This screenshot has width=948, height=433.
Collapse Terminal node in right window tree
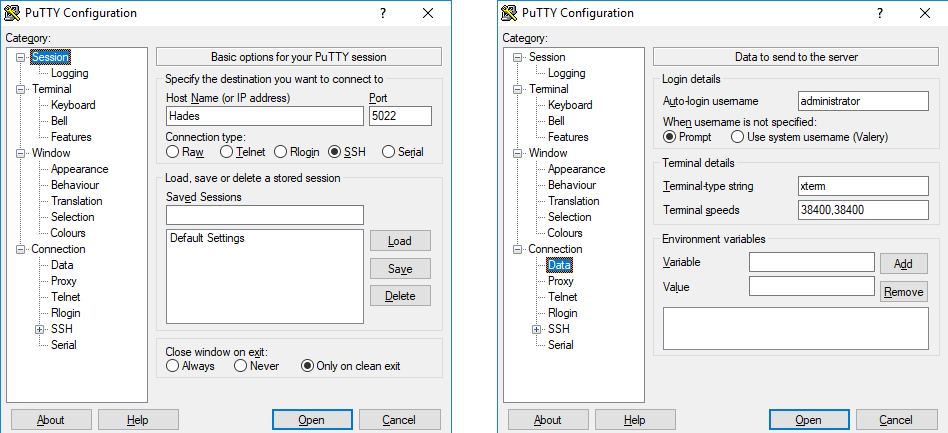coord(519,89)
